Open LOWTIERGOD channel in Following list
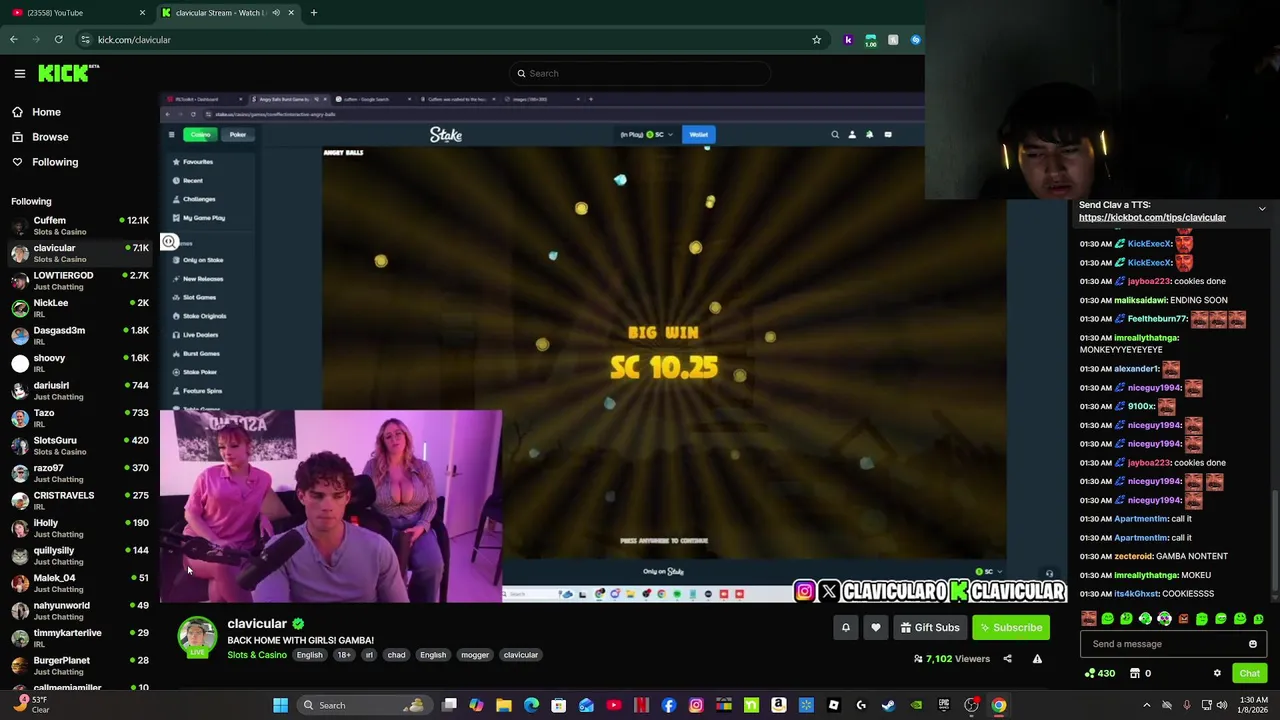This screenshot has height=720, width=1280. [80, 280]
